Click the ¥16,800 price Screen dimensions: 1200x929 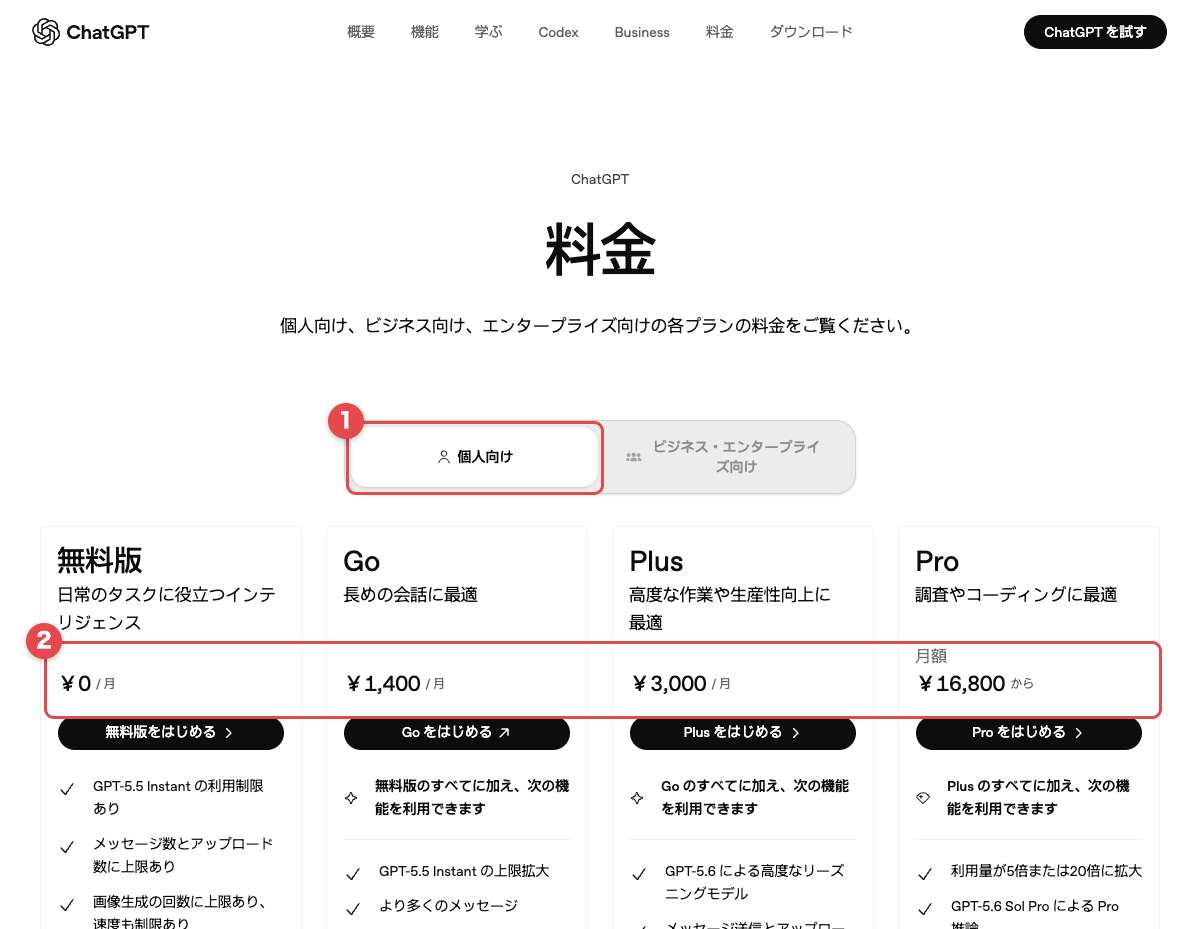click(961, 684)
